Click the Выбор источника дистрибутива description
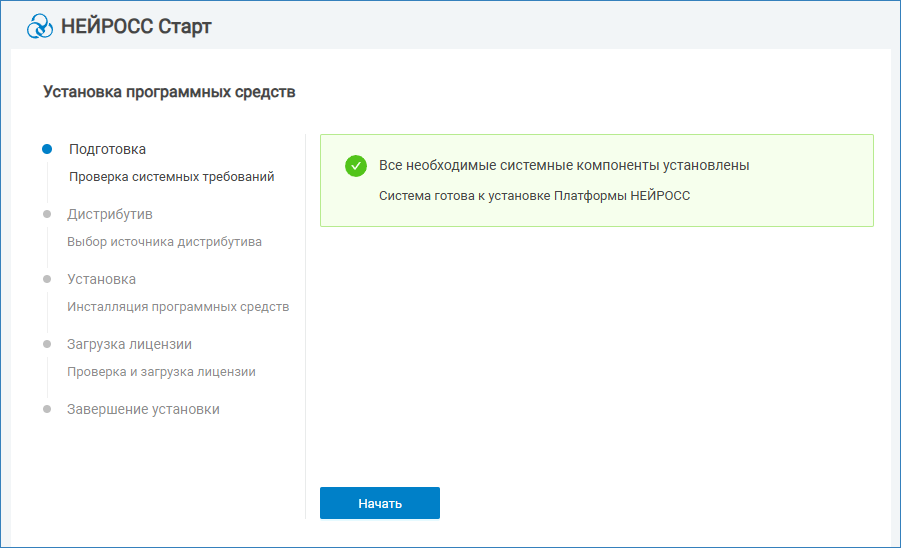Viewport: 901px width, 548px height. (x=165, y=242)
